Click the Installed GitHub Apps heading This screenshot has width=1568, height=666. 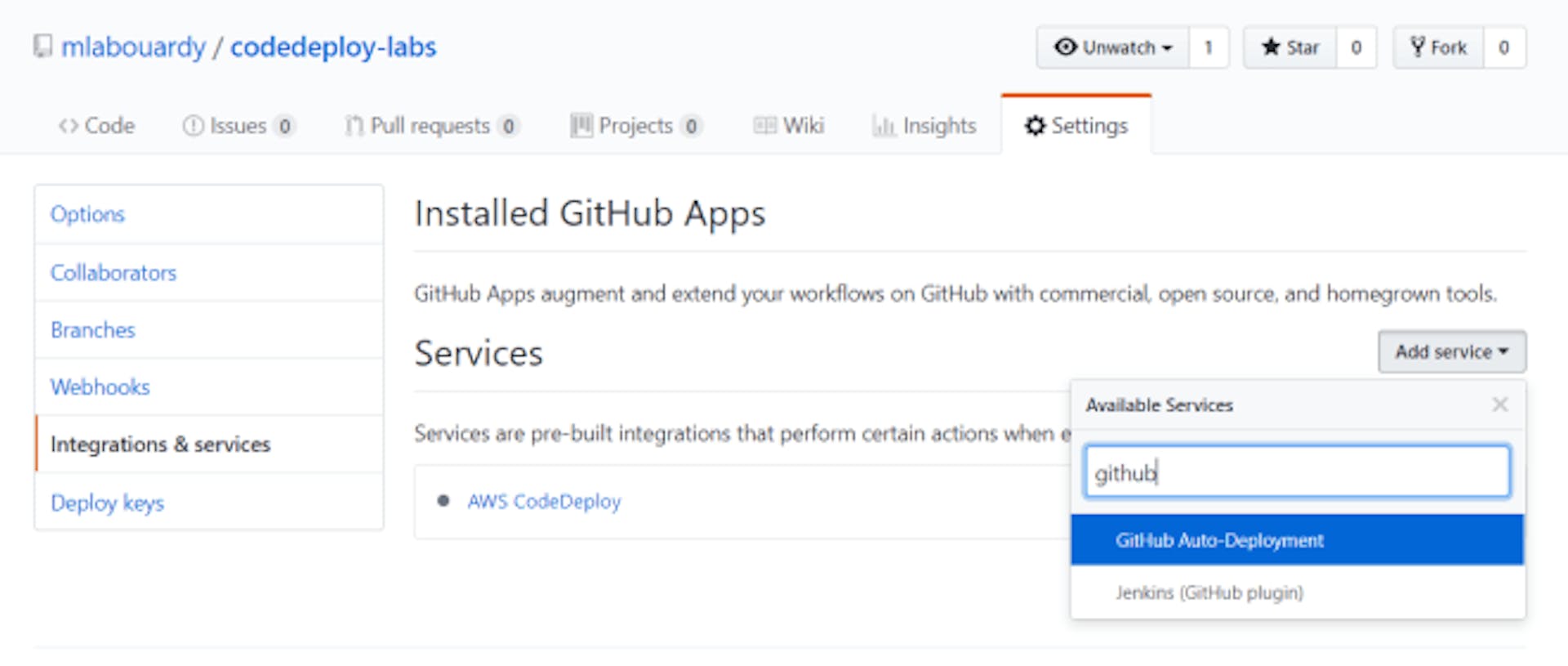(x=590, y=214)
